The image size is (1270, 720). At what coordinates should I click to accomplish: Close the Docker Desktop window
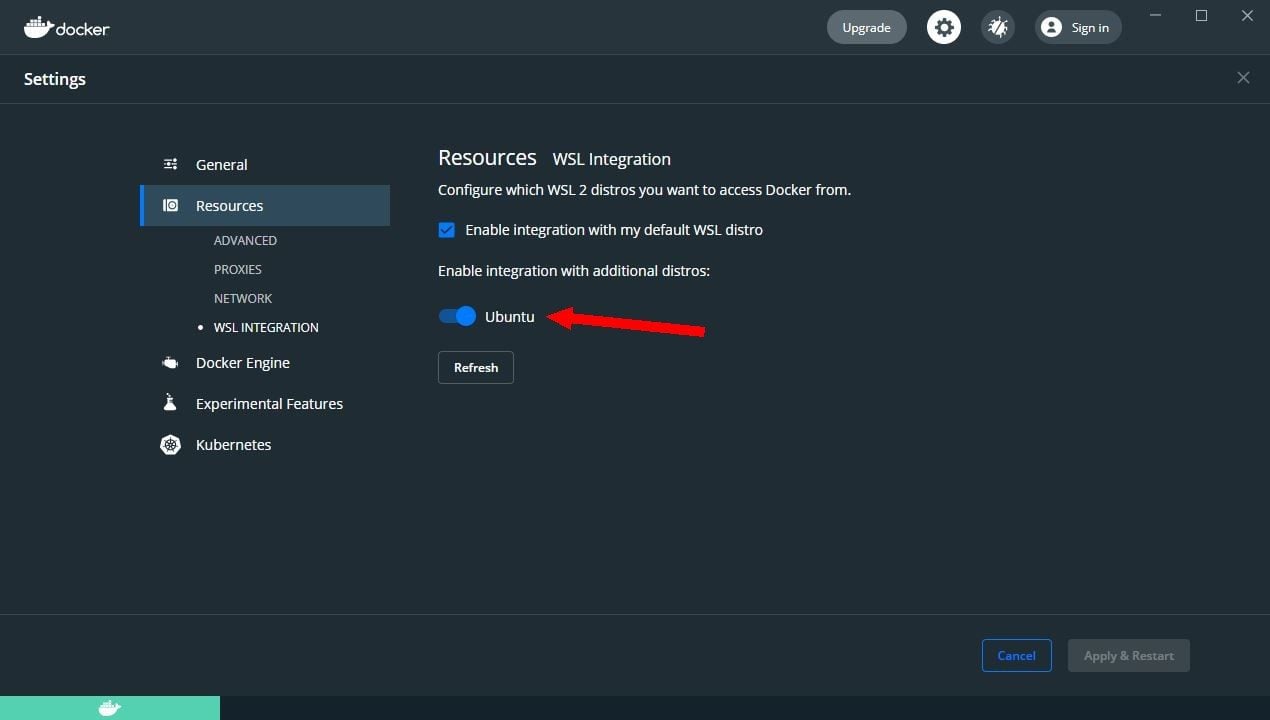tap(1247, 16)
